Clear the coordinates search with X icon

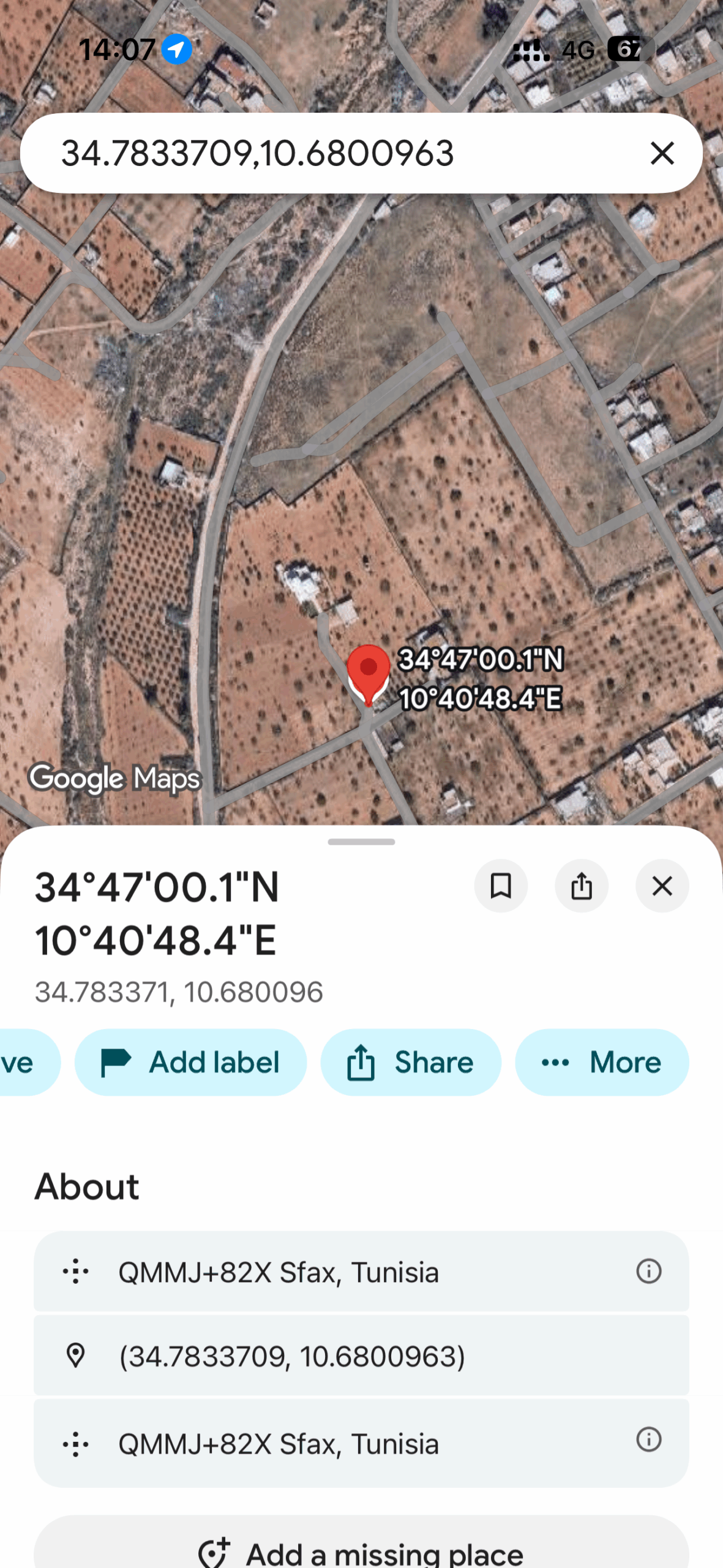click(662, 153)
